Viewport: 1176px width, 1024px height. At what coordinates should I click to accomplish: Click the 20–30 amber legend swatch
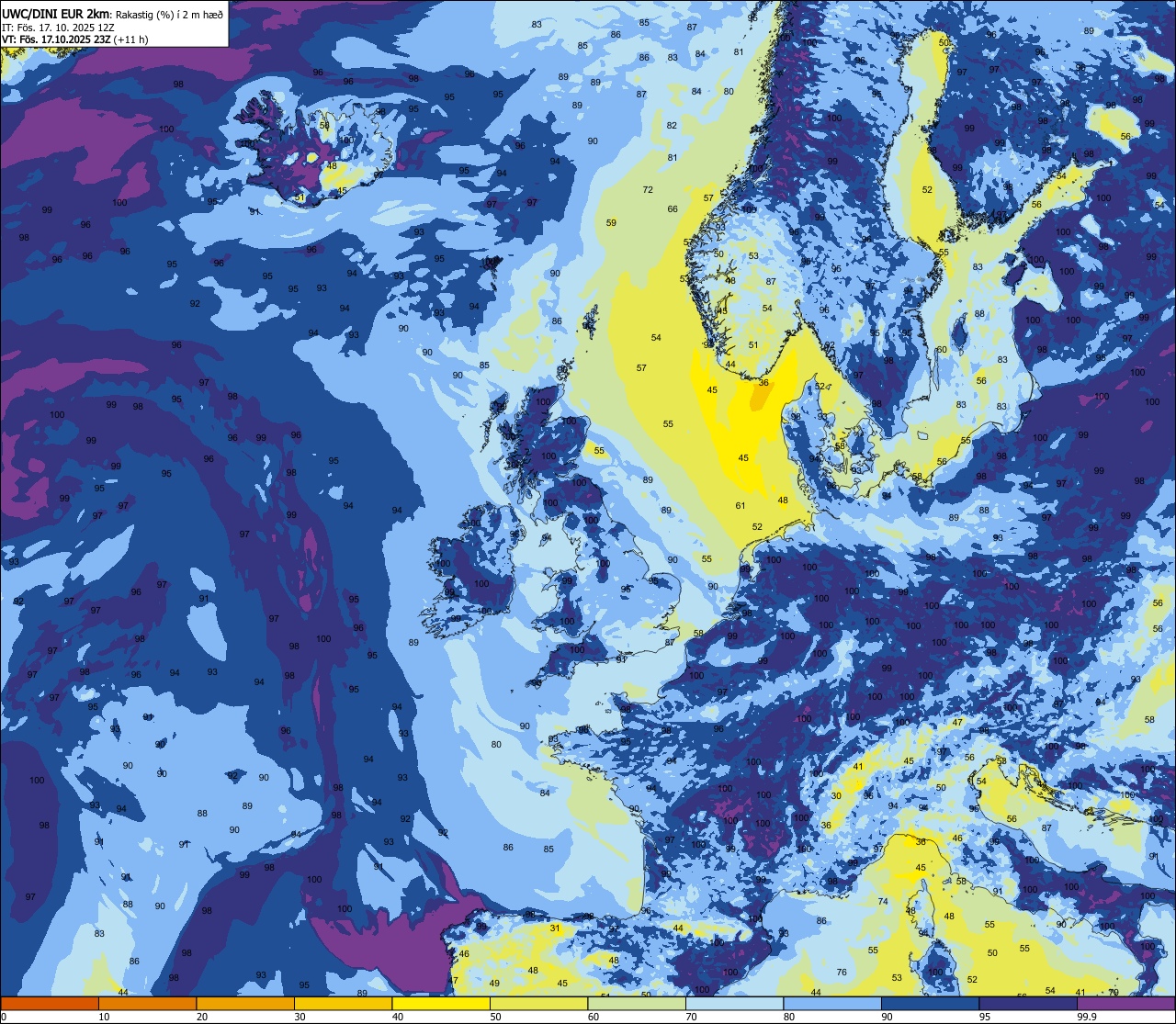[245, 1003]
